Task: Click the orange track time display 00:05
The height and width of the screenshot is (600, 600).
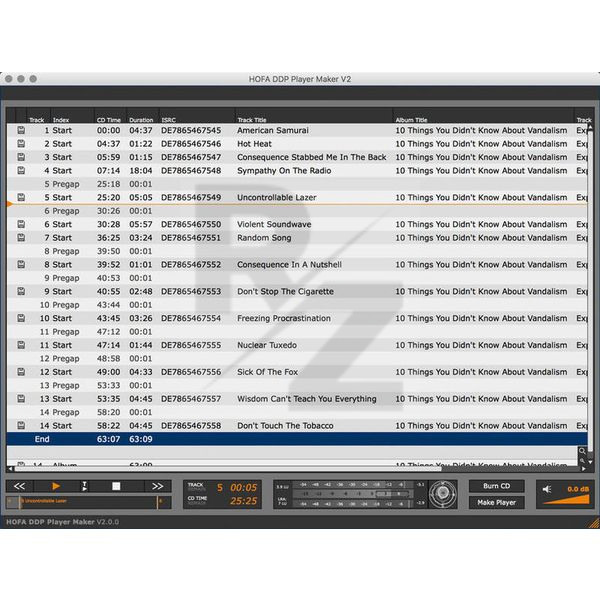Action: click(243, 488)
